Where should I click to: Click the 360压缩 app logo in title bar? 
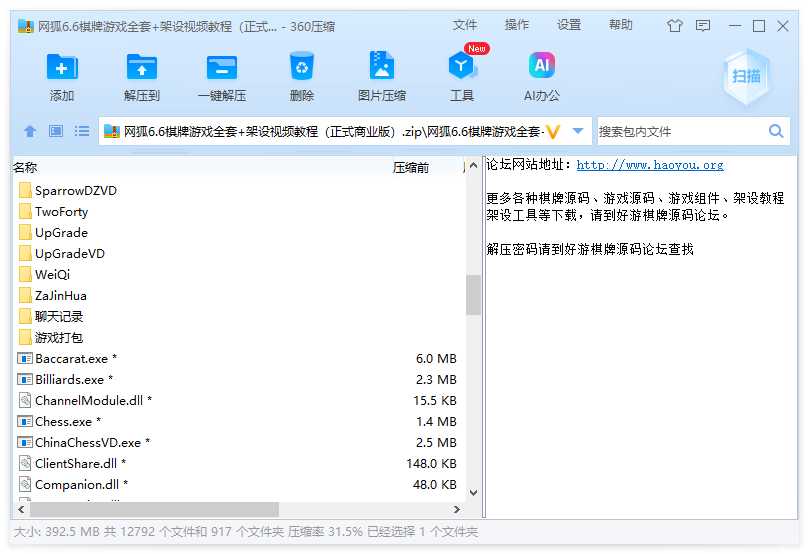click(25, 26)
